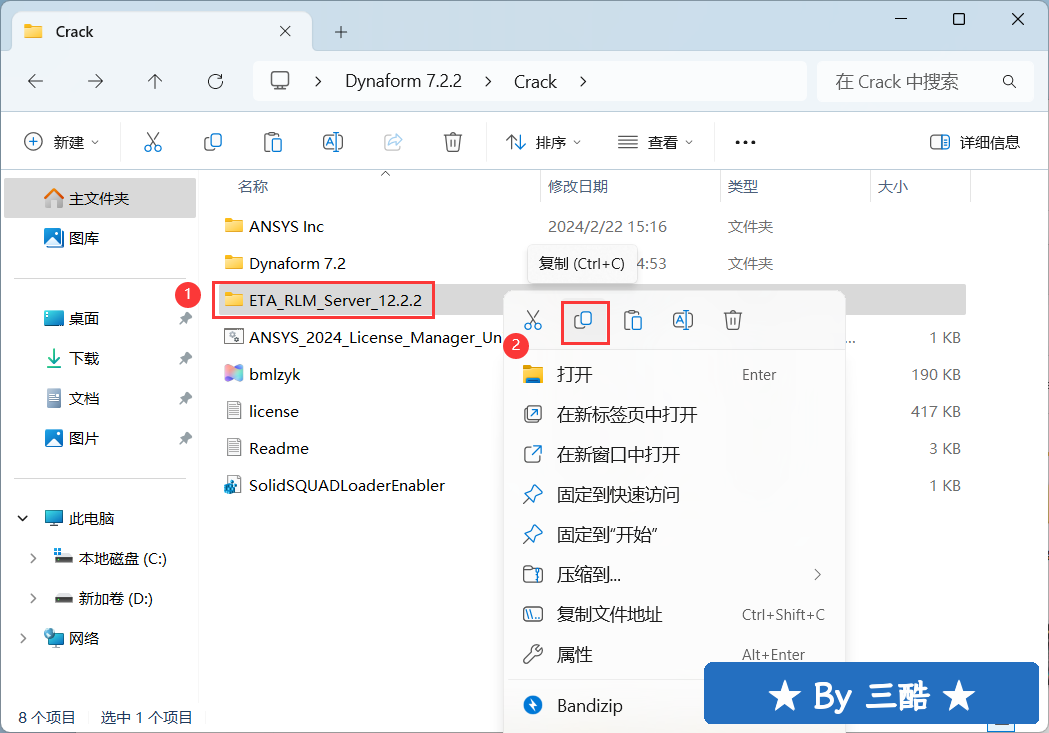Click the license file icon
This screenshot has width=1049, height=733.
pyautogui.click(x=233, y=410)
